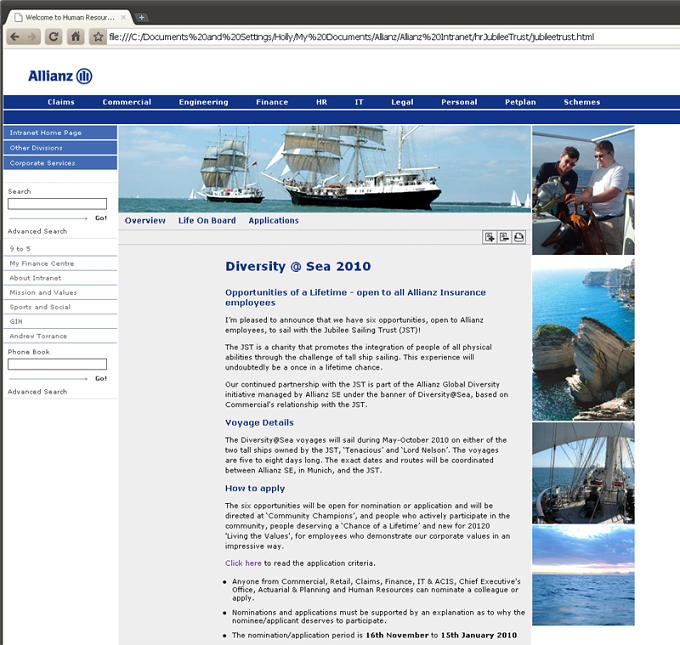680x645 pixels.
Task: Click the decrease text size icon
Action: [x=504, y=237]
